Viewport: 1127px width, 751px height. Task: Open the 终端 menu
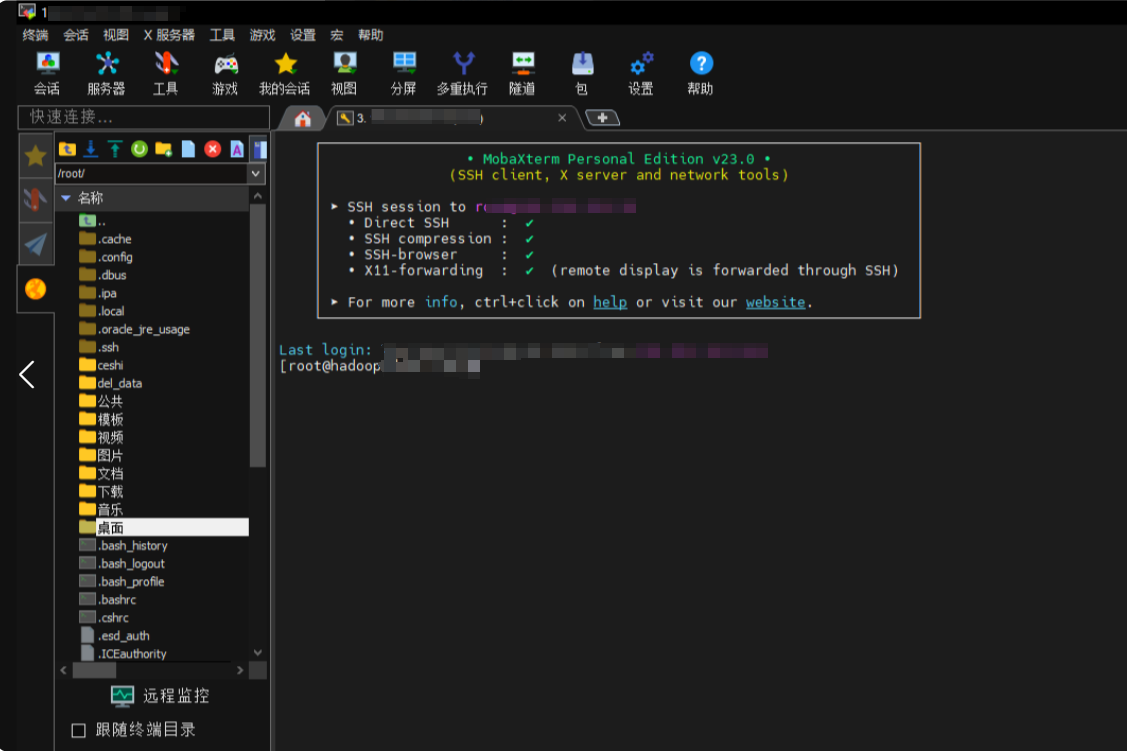pos(35,34)
